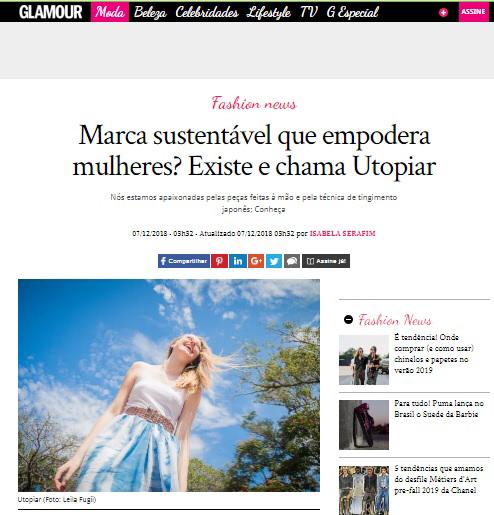
Task: Tweet article with Twitter bird icon
Action: click(274, 261)
